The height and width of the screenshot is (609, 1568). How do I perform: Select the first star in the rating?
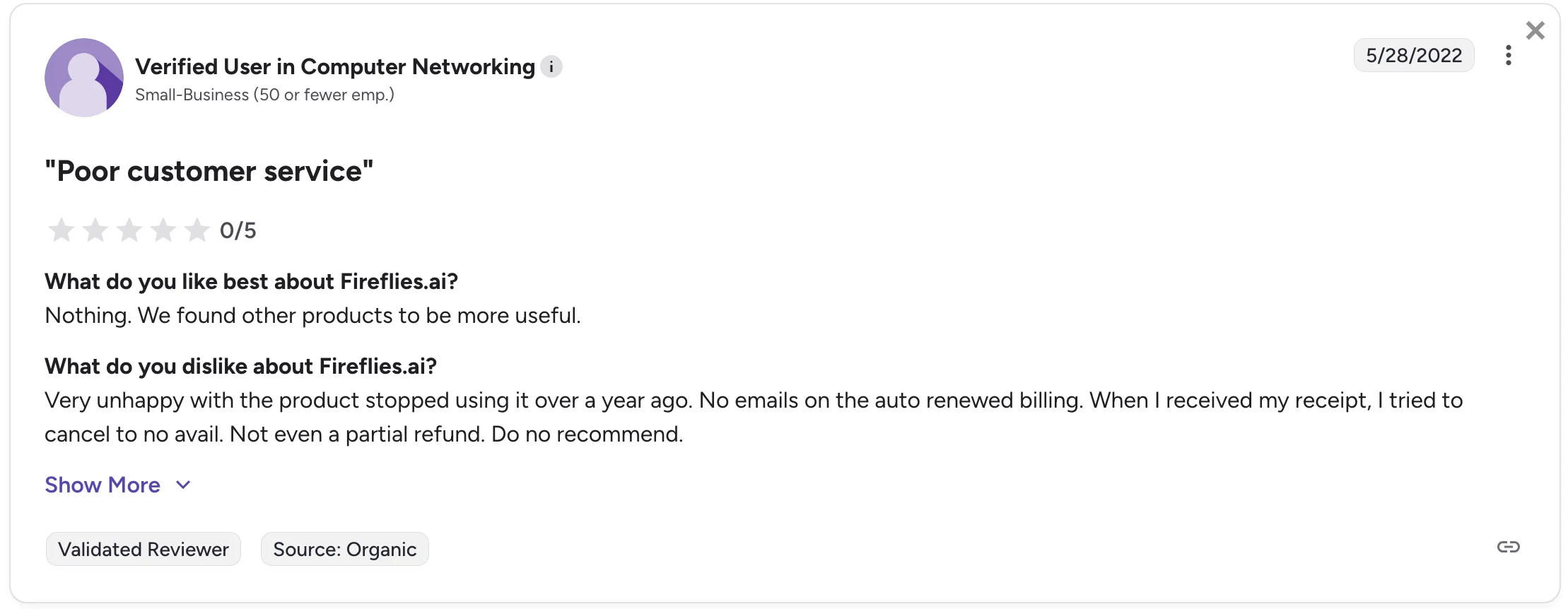click(x=61, y=230)
